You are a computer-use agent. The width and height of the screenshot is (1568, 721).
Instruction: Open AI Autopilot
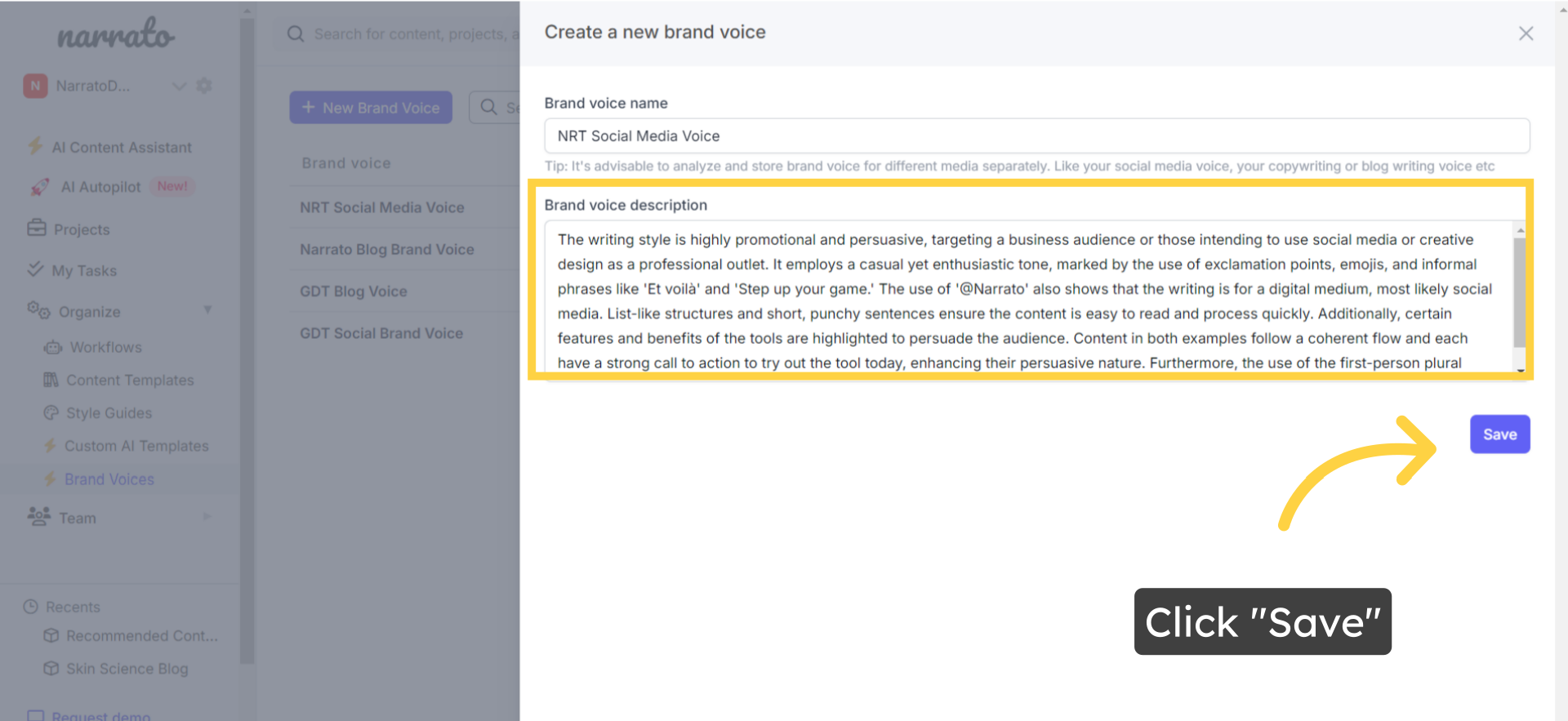pyautogui.click(x=100, y=187)
